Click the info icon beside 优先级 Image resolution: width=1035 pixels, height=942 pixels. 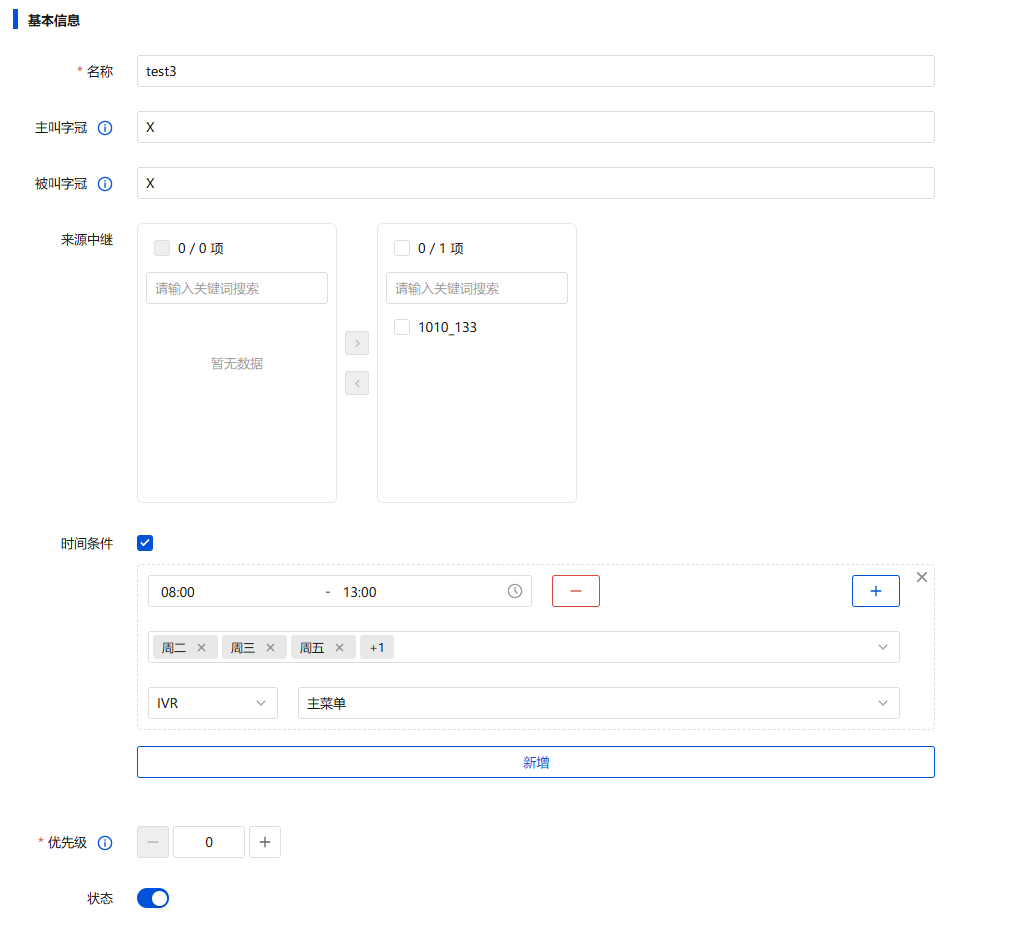(105, 843)
